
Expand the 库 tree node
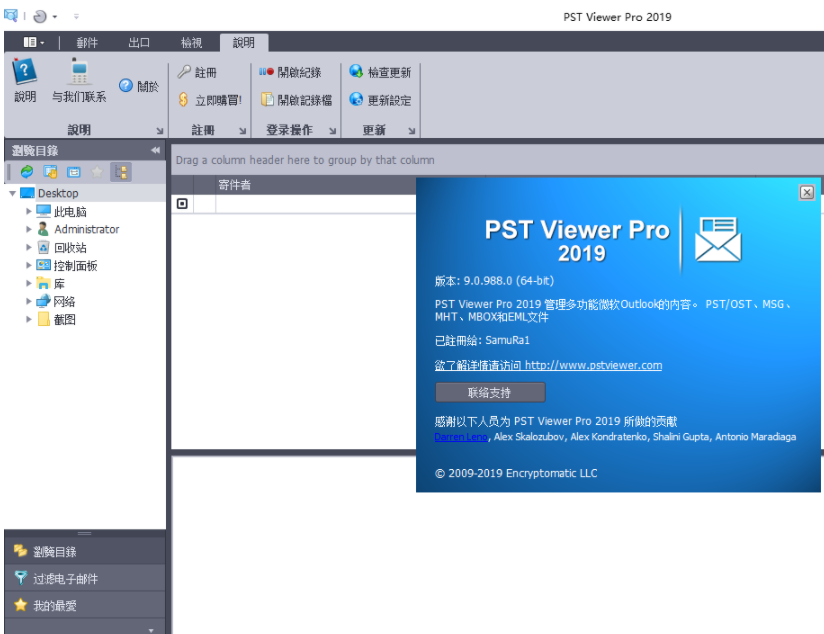[x=29, y=283]
